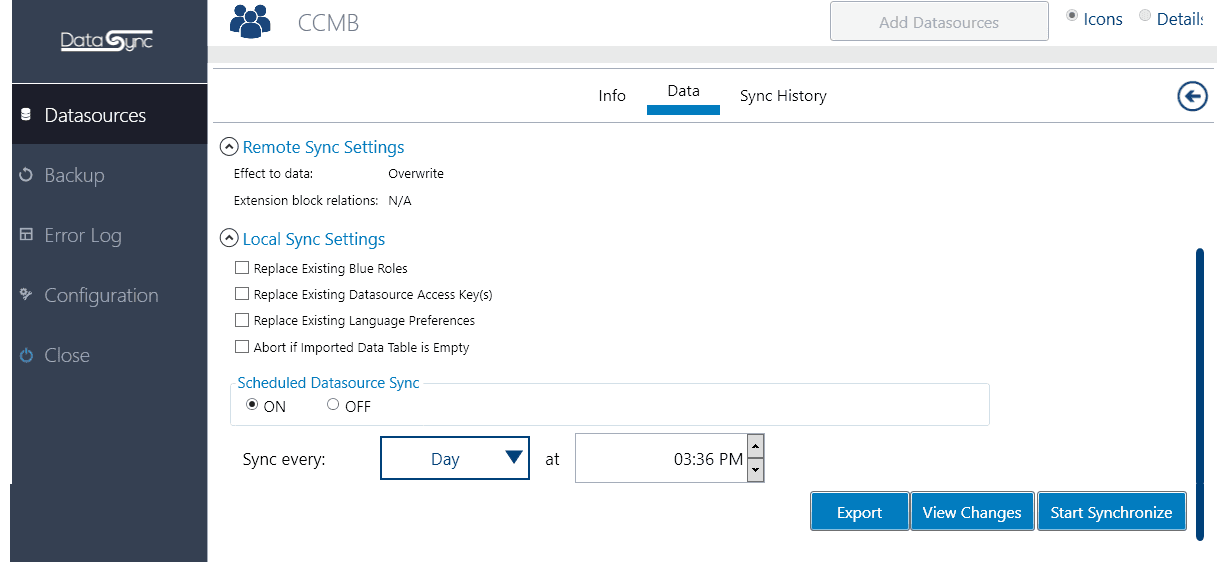Click the CCMB datasource title

328,23
